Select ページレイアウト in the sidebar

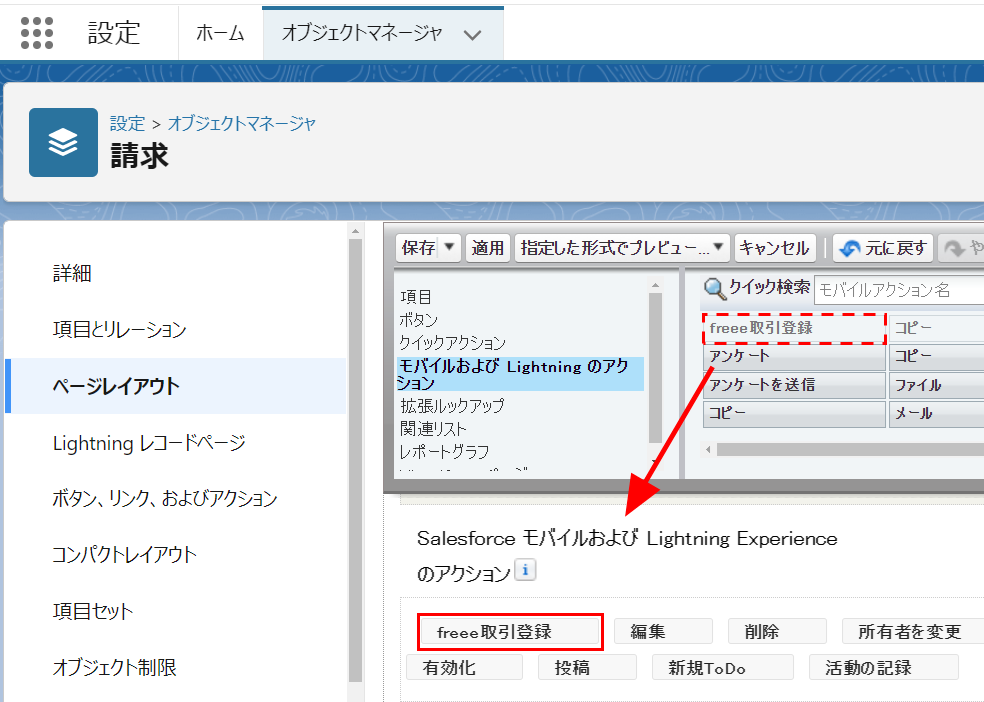coord(116,386)
